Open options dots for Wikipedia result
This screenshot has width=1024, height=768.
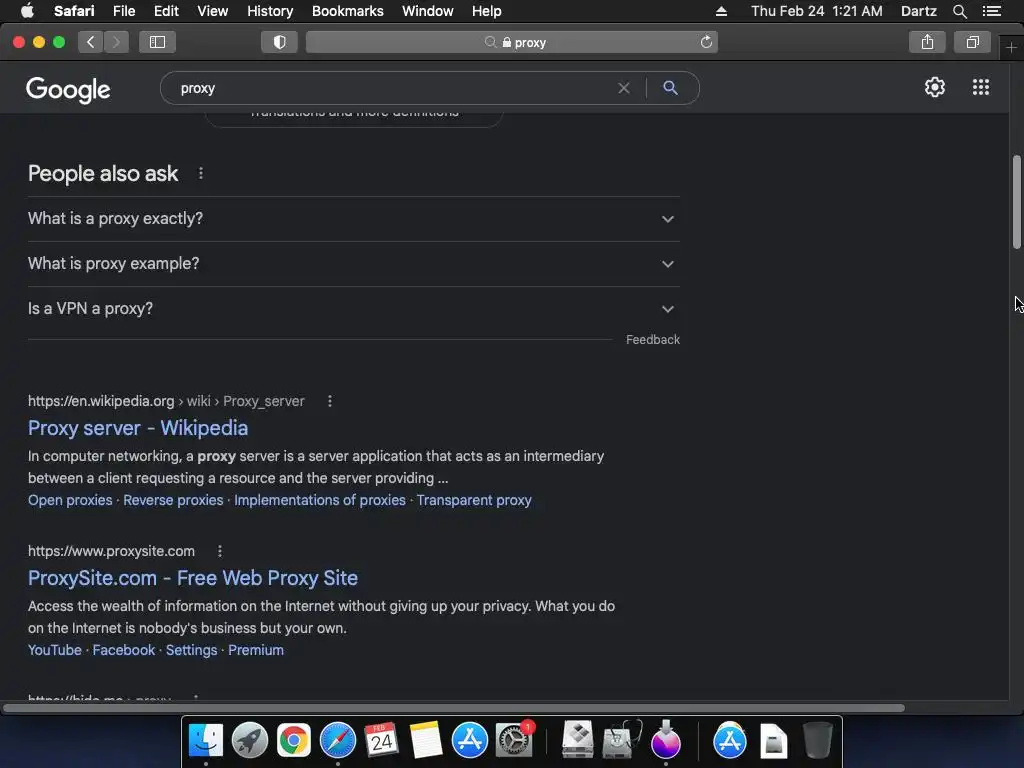330,401
